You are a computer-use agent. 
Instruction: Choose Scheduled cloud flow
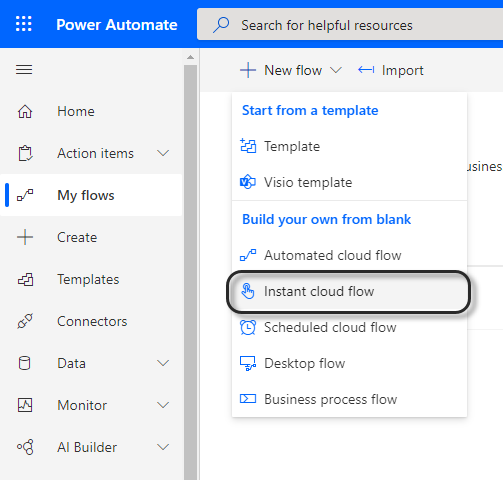pyautogui.click(x=349, y=327)
